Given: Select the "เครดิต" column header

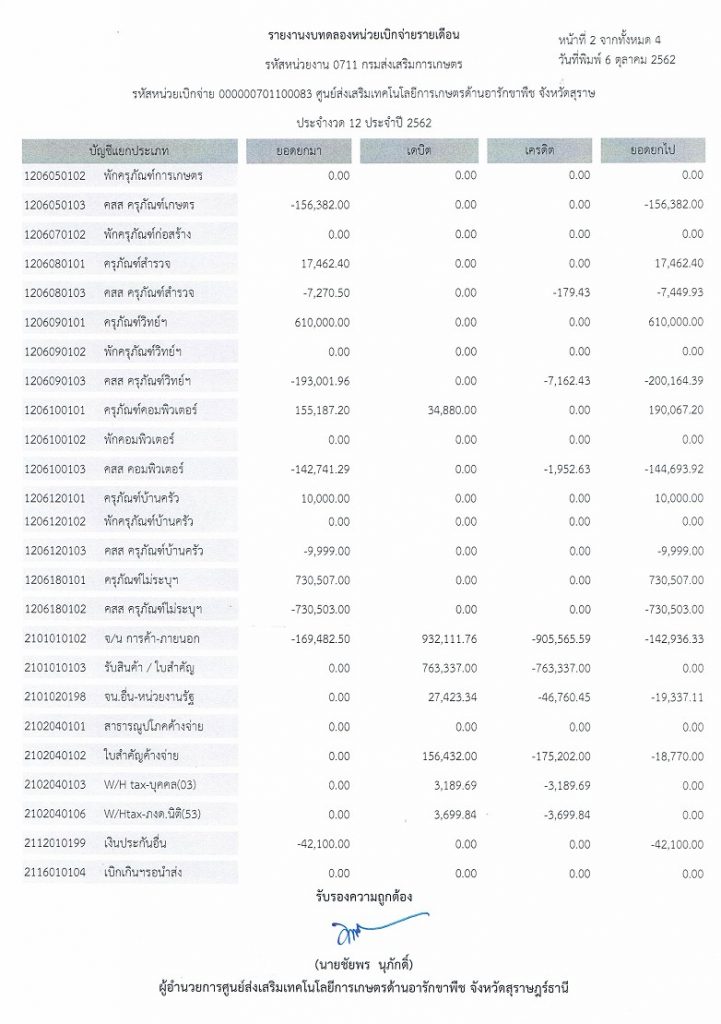Looking at the screenshot, I should [537, 149].
